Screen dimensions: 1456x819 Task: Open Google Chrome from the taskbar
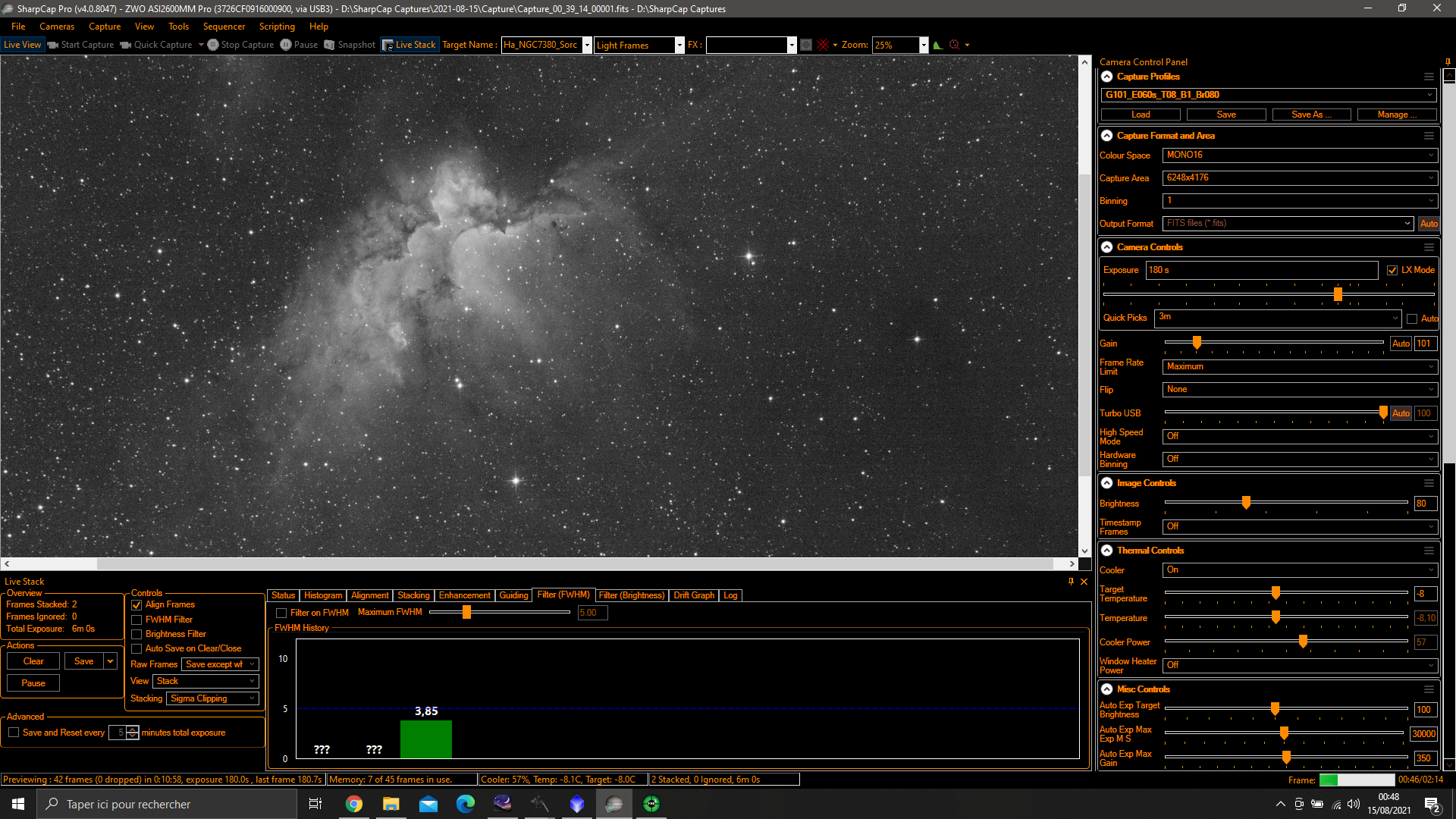click(x=353, y=804)
